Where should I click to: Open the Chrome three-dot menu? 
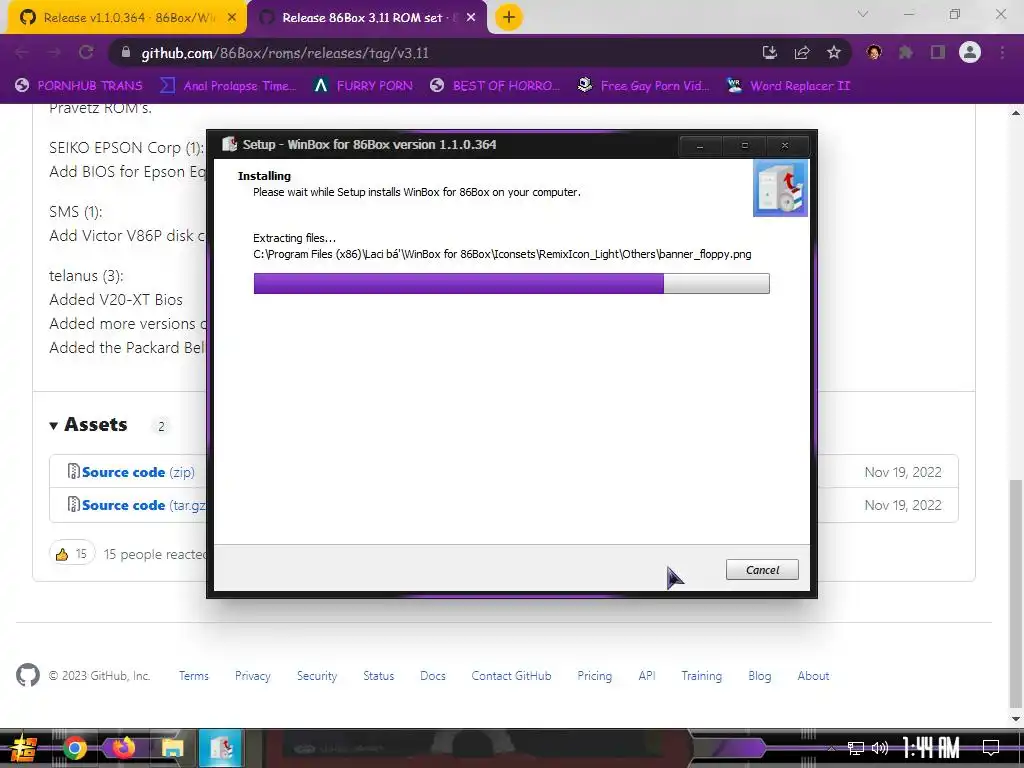point(1002,53)
